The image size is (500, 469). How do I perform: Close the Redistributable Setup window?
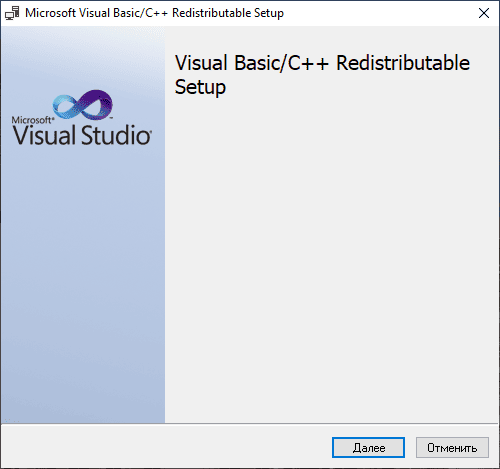[x=484, y=13]
